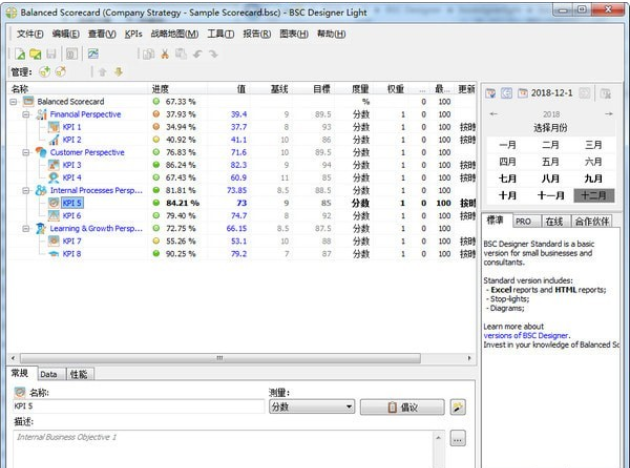This screenshot has width=630, height=468.
Task: Select 三月 in the month picker
Action: [x=593, y=144]
